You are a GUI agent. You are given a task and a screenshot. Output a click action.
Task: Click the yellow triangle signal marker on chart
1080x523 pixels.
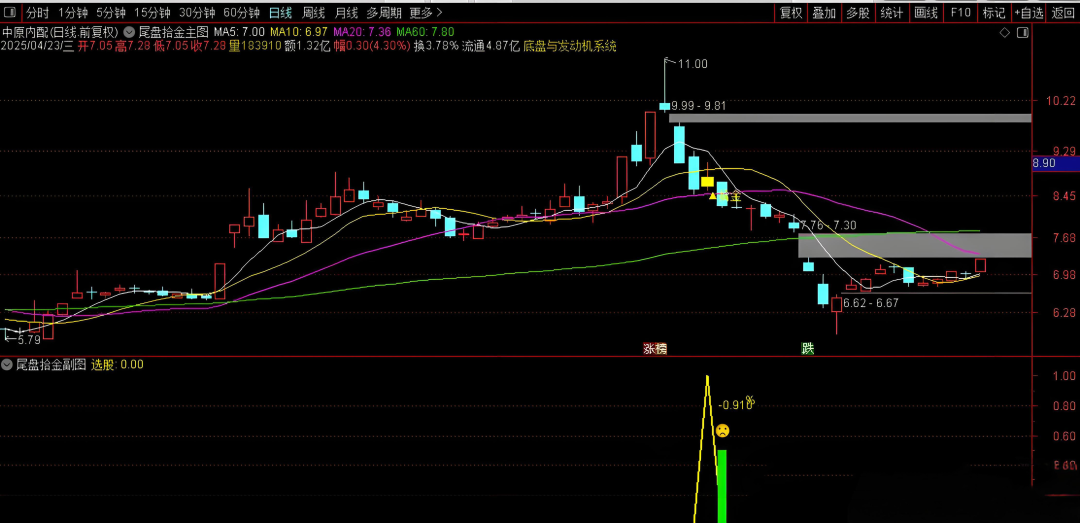pos(714,196)
